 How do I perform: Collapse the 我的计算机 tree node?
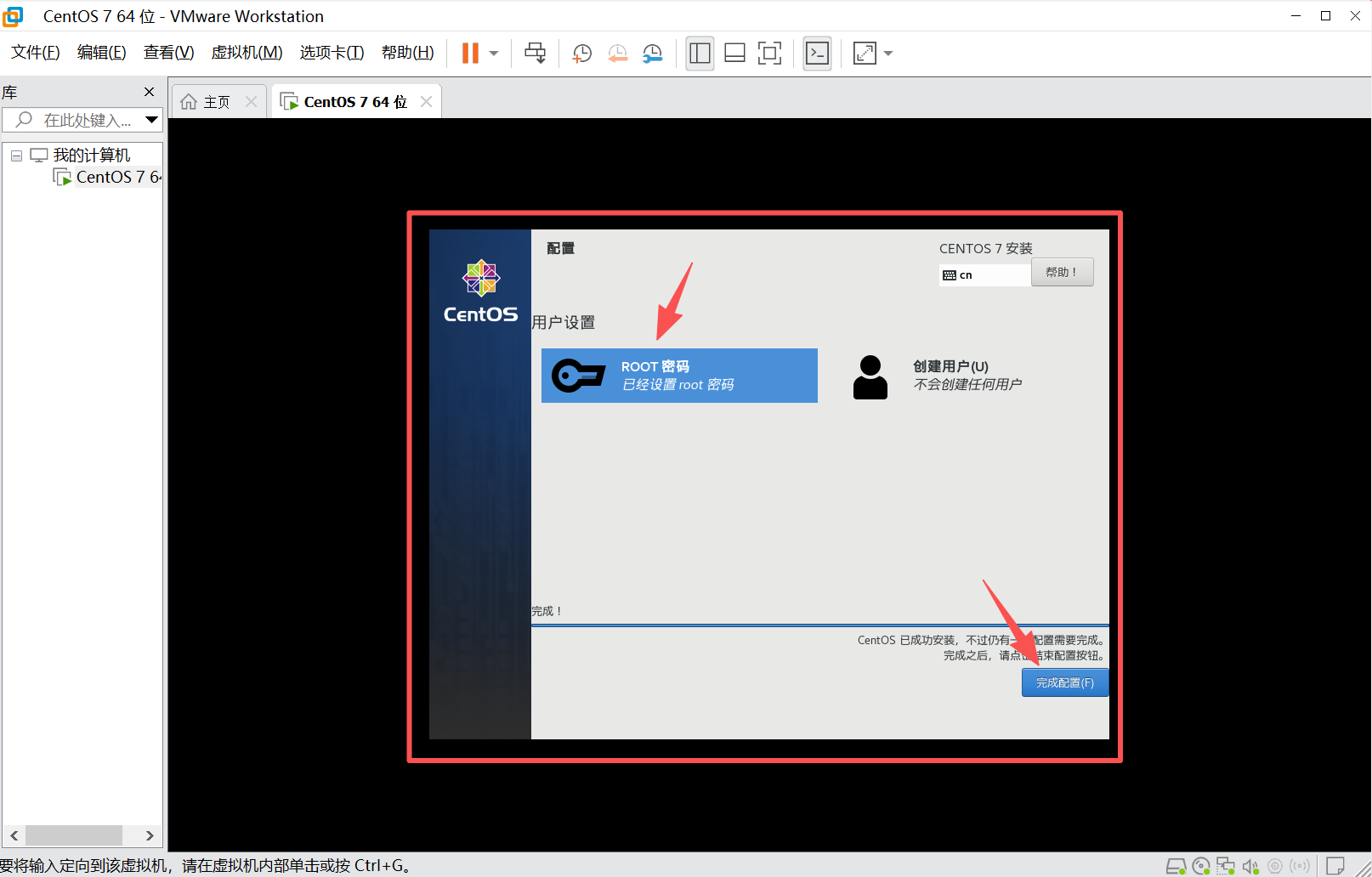pyautogui.click(x=16, y=156)
